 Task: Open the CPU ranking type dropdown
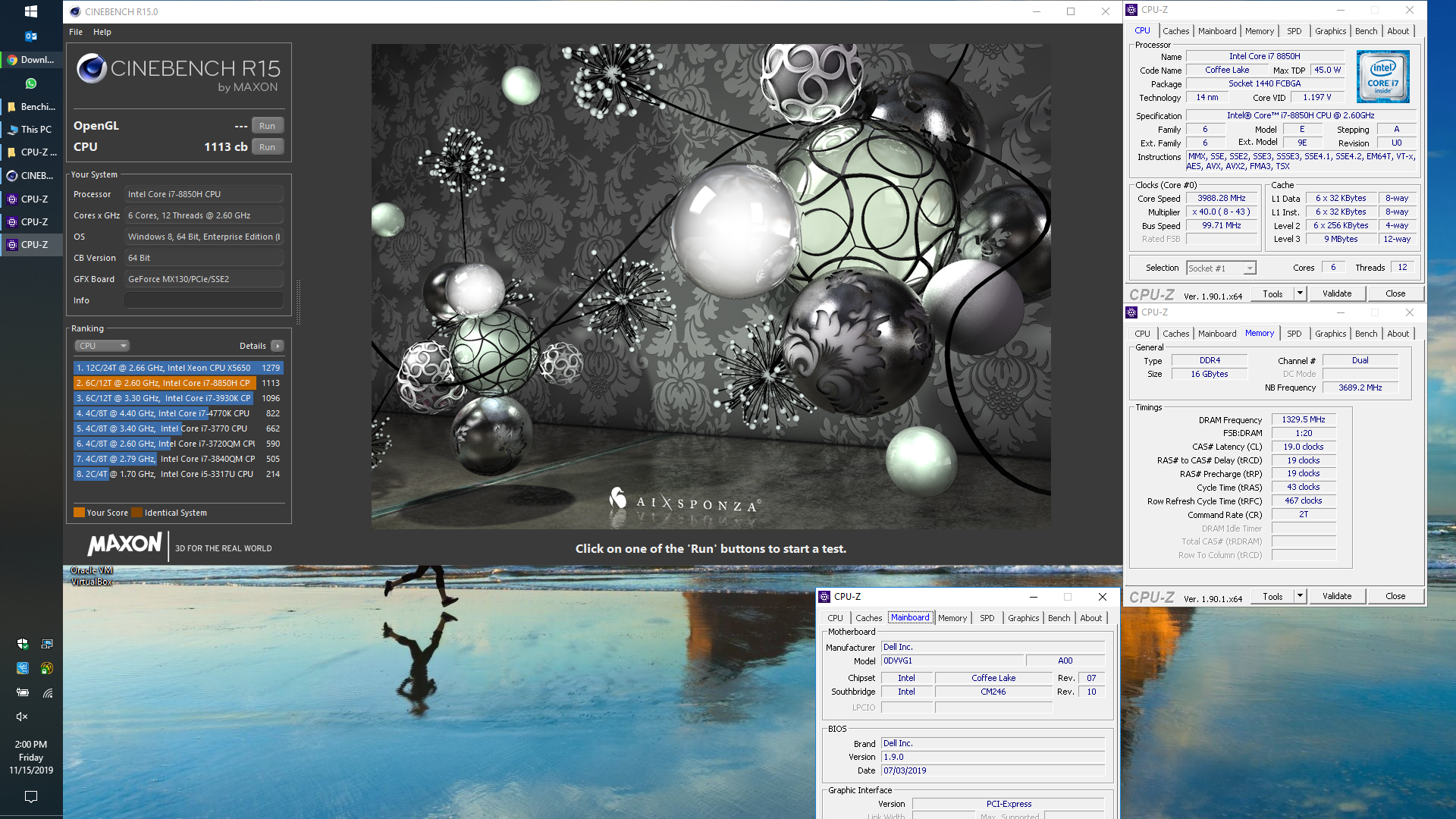coord(102,346)
